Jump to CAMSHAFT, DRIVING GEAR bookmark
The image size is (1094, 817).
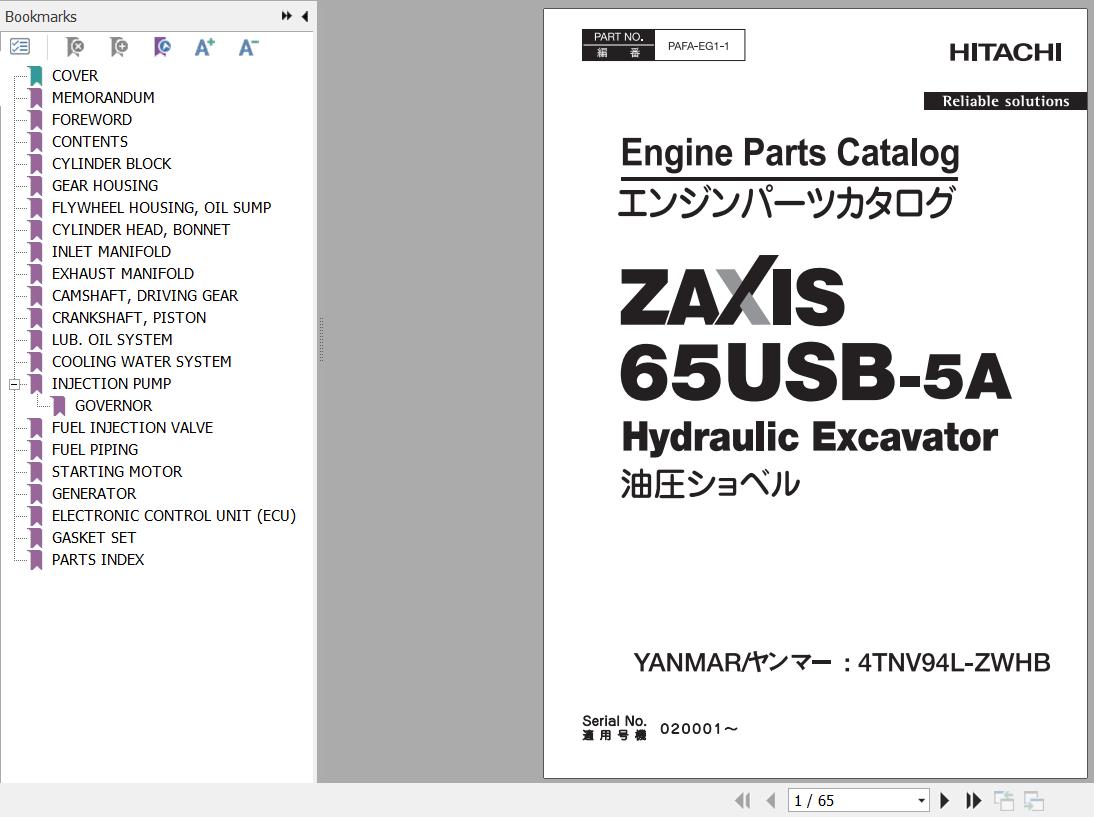(x=145, y=295)
